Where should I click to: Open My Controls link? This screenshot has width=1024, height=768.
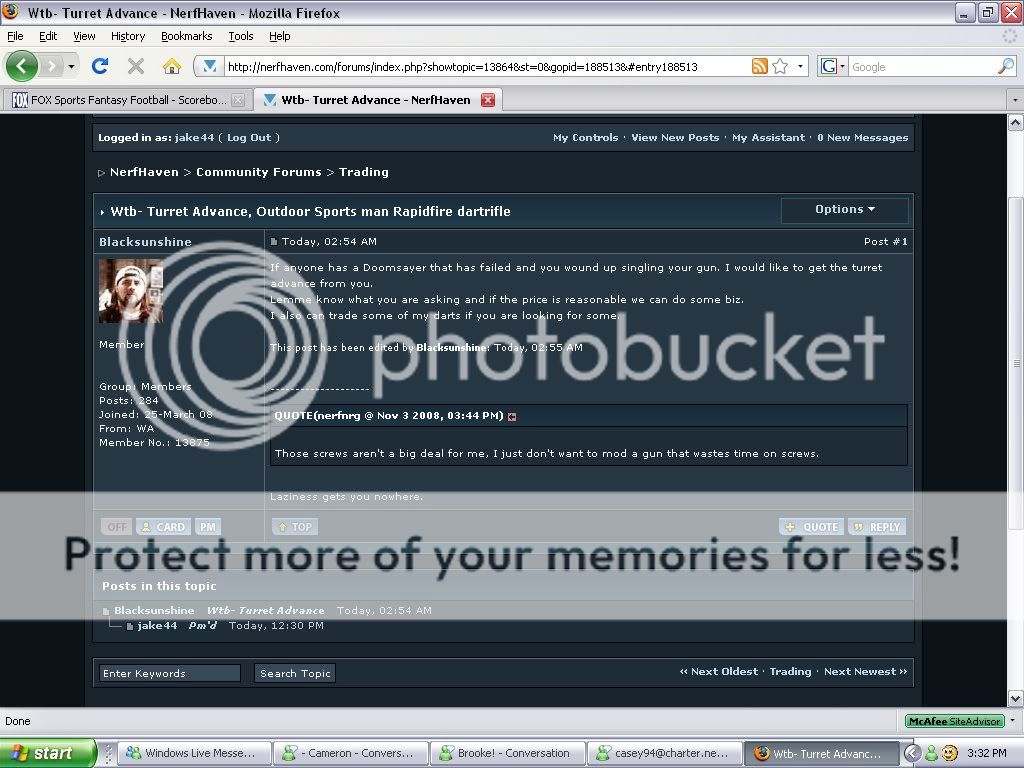click(585, 138)
